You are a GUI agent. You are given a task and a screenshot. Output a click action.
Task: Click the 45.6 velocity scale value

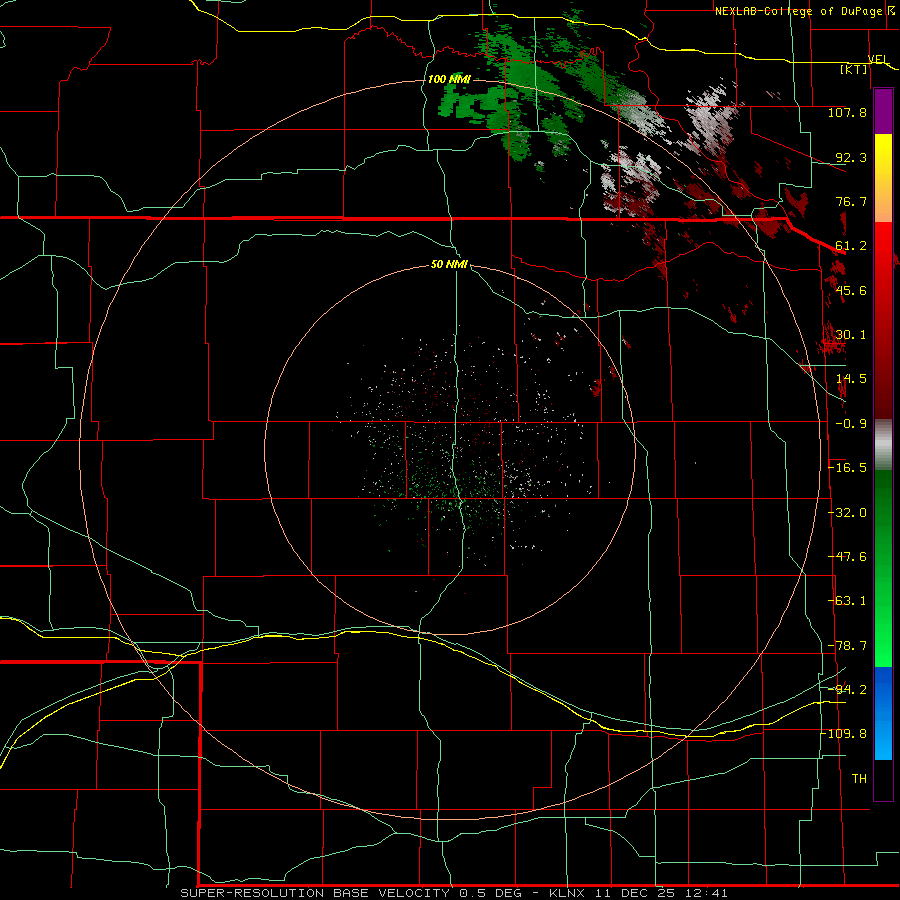click(x=851, y=290)
